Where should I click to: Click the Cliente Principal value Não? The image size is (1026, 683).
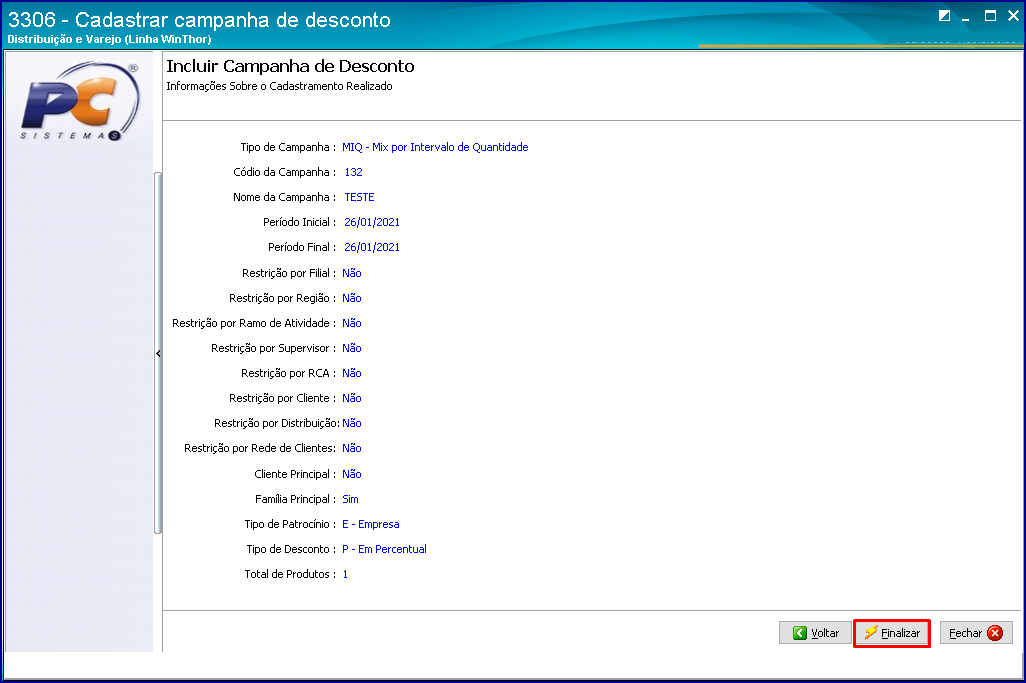coord(351,474)
